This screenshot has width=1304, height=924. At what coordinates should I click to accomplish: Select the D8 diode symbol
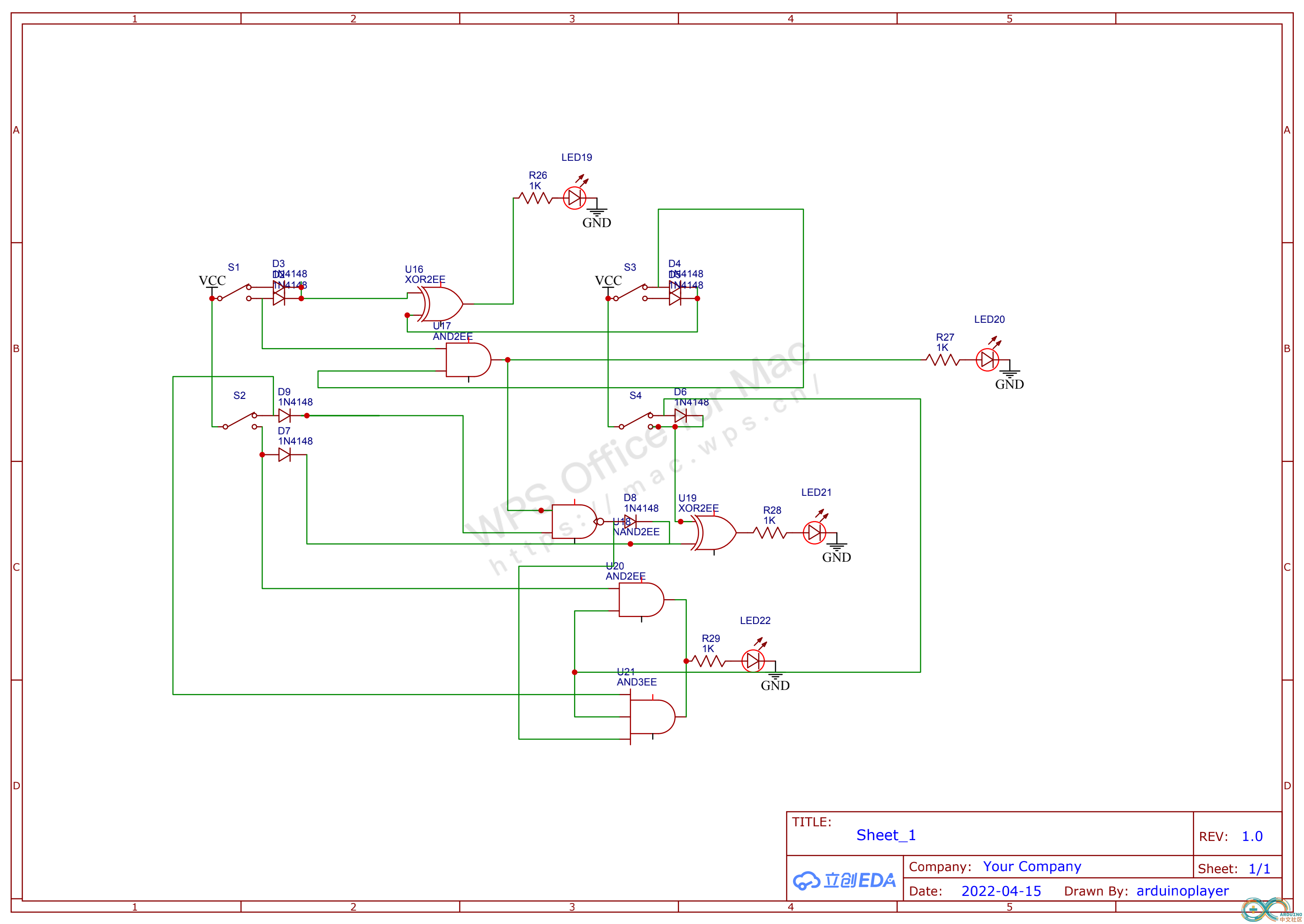coord(630,522)
